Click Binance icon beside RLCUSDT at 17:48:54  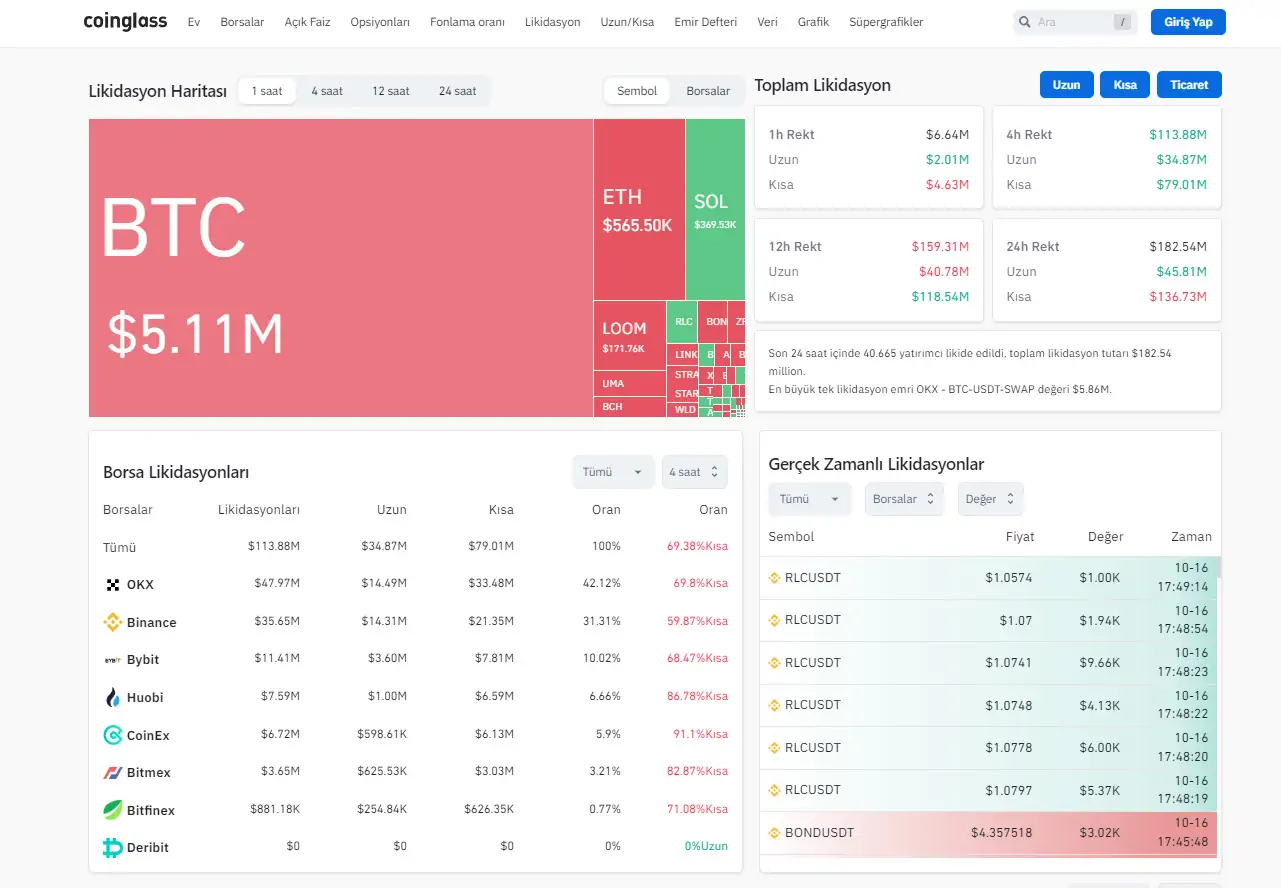click(x=774, y=620)
